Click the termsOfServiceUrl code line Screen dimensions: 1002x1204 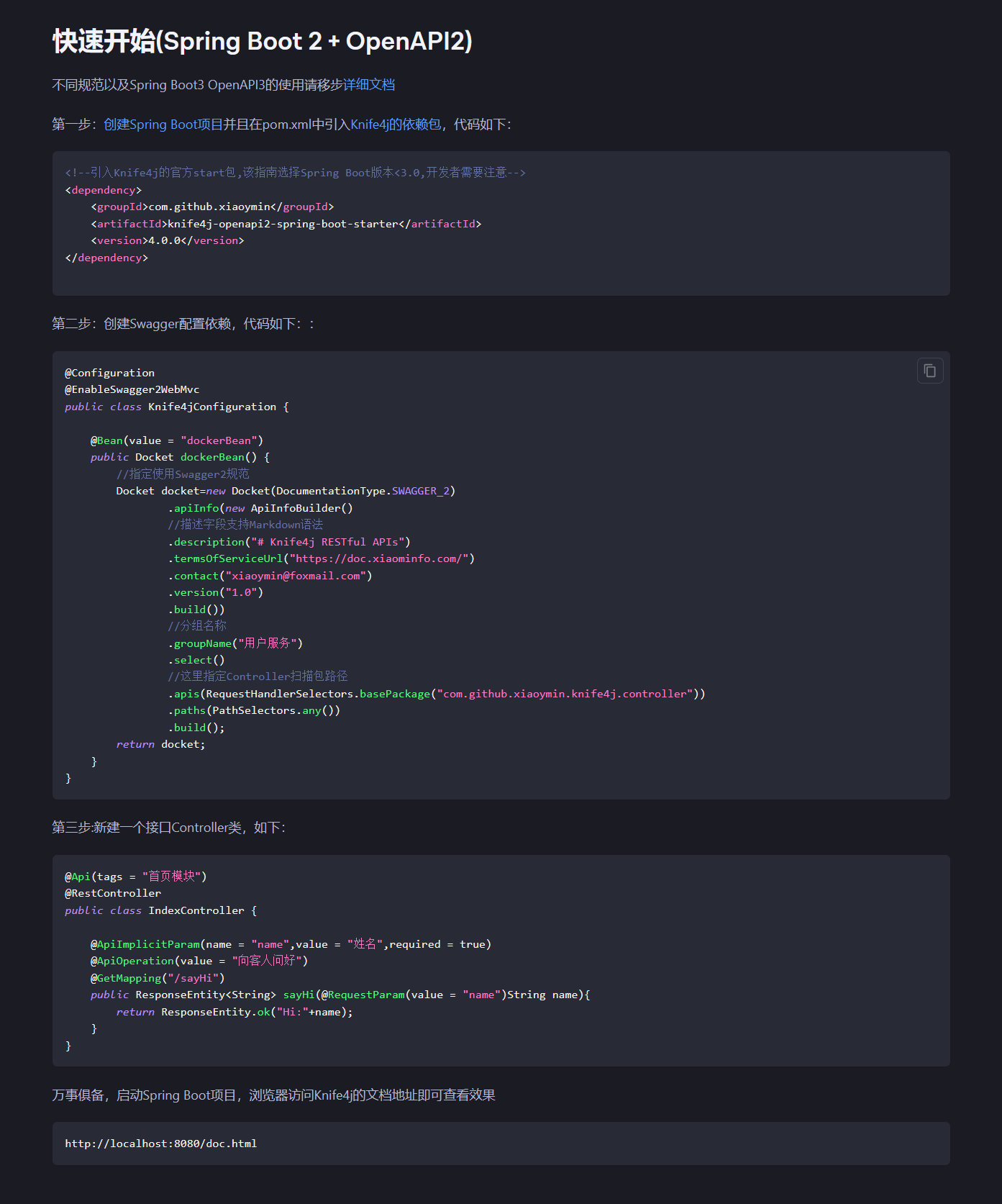pyautogui.click(x=321, y=558)
